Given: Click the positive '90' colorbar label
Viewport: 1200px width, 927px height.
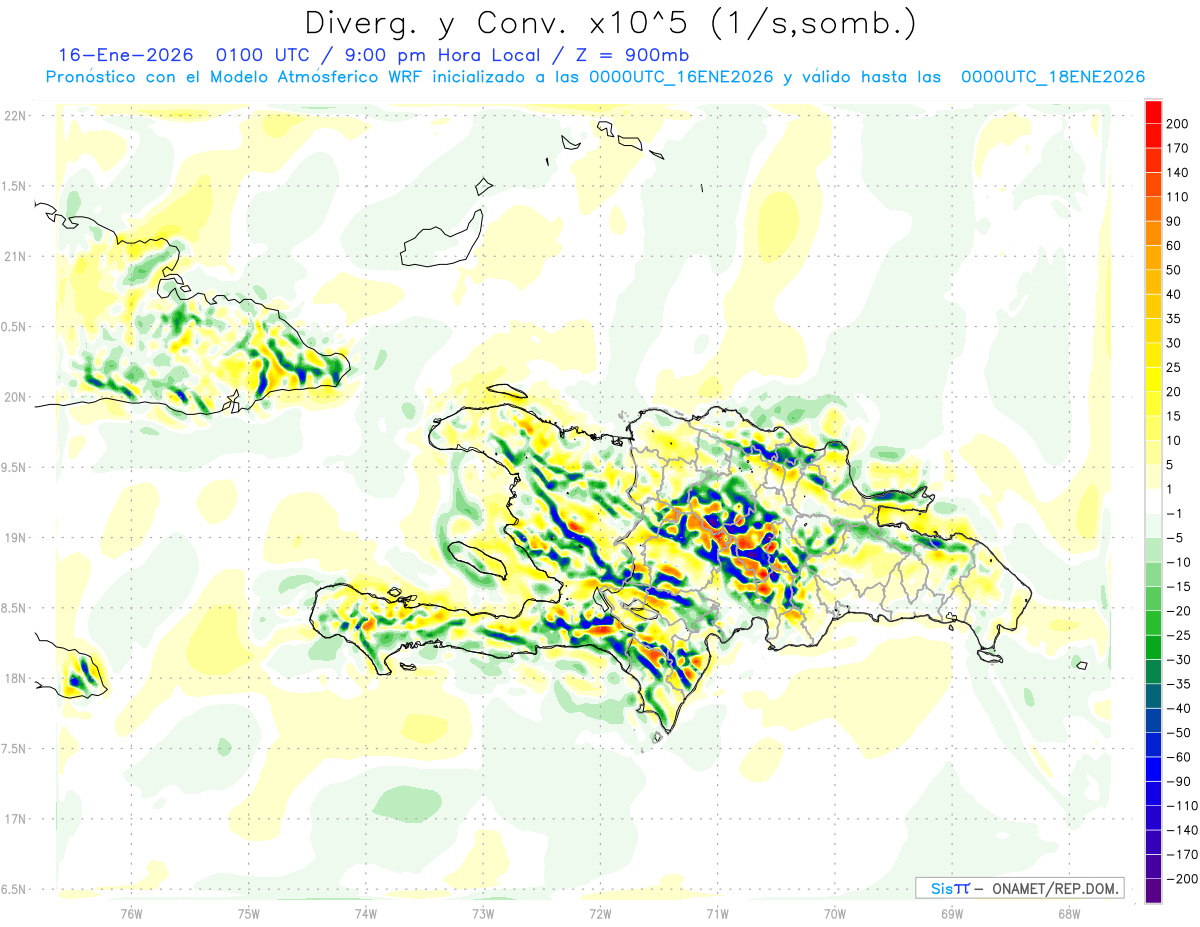Looking at the screenshot, I should (x=1174, y=221).
